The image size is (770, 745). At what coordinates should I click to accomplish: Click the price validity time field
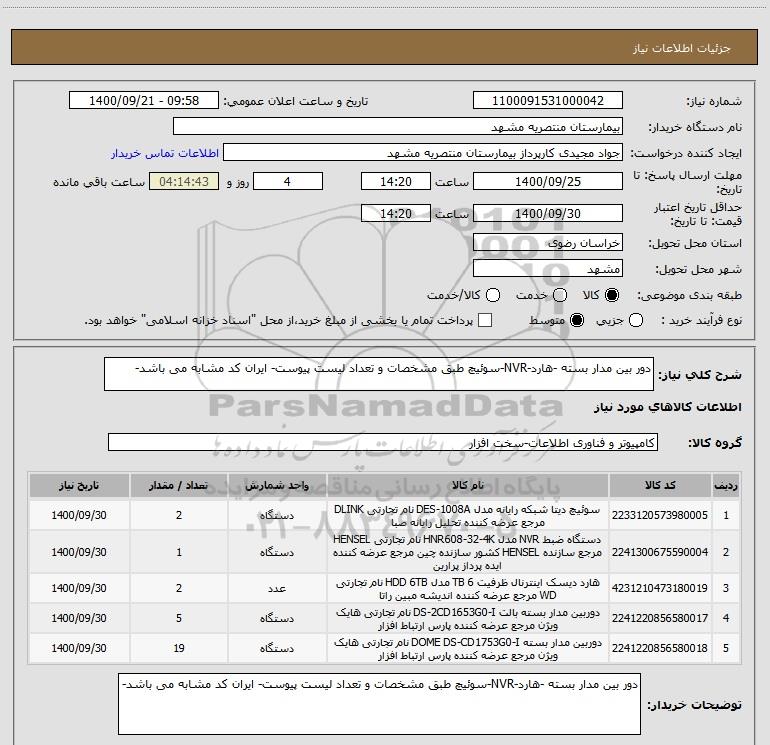[x=396, y=213]
